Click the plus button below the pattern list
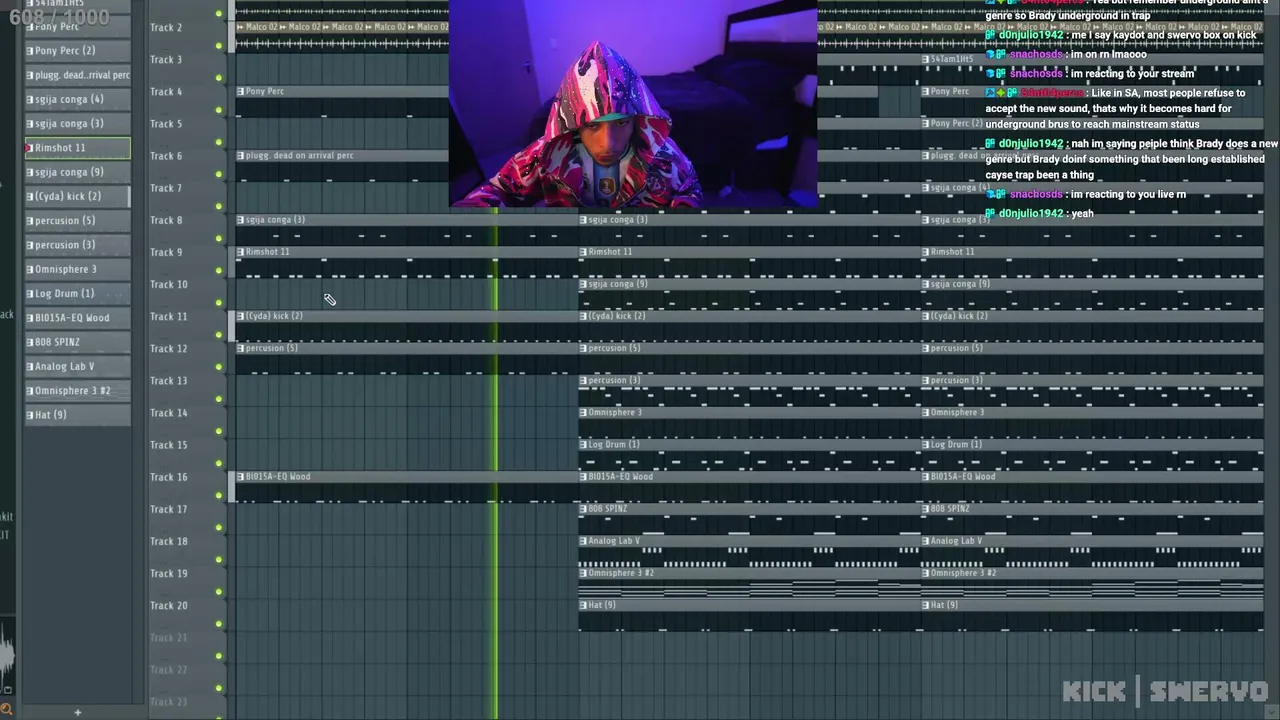Screen dimensions: 1280x720 (77, 712)
